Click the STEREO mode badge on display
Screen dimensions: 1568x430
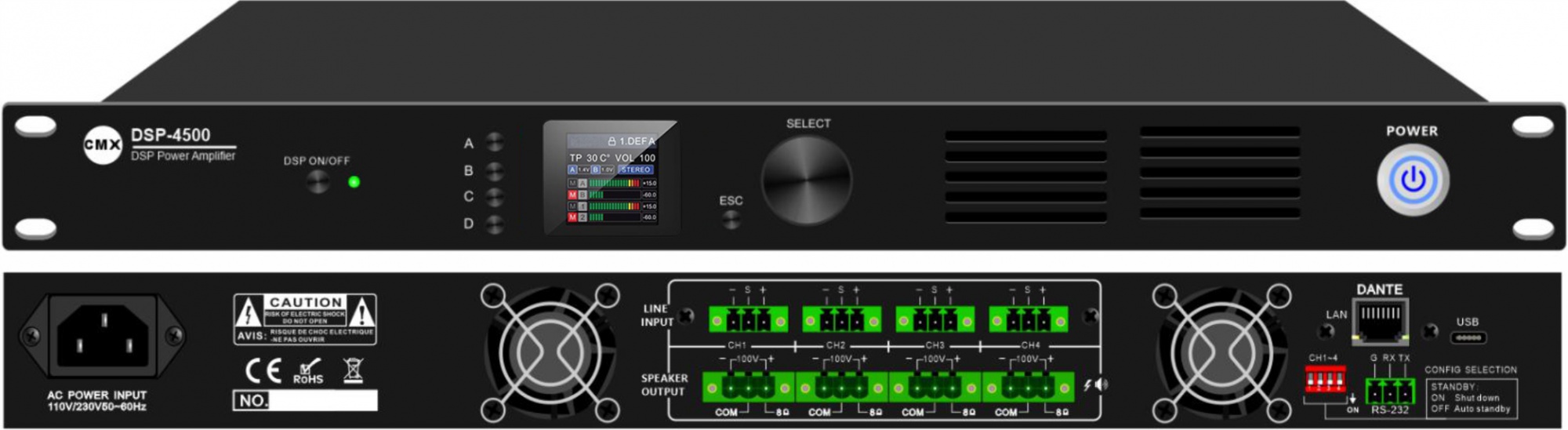click(636, 169)
